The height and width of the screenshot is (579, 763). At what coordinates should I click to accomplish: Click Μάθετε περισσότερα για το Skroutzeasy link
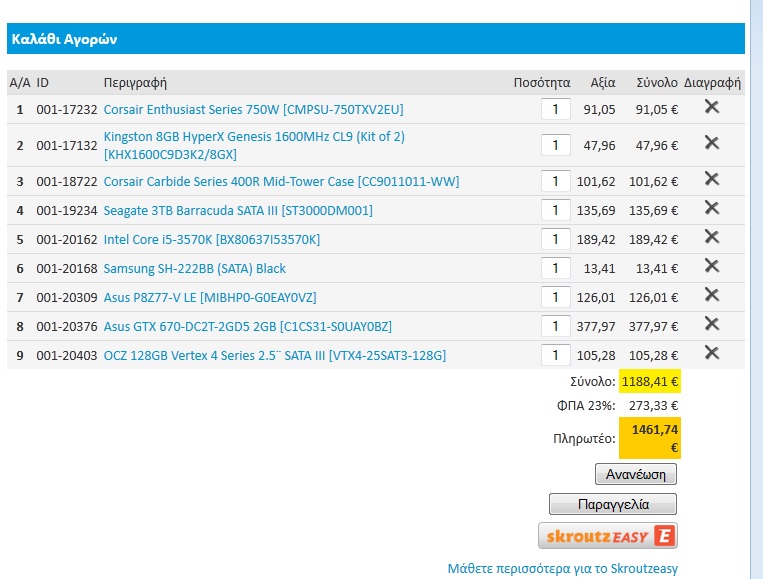(563, 568)
